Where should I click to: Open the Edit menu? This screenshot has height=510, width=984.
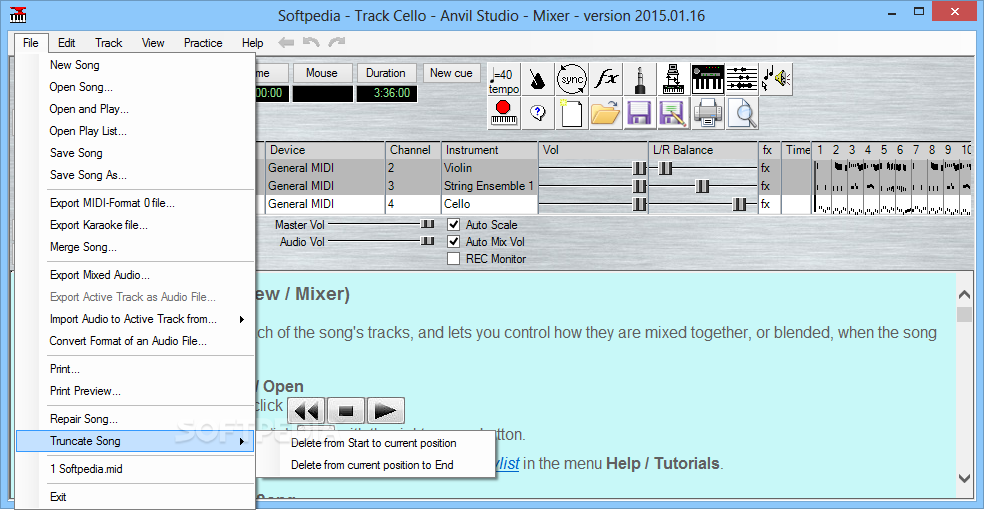[67, 43]
